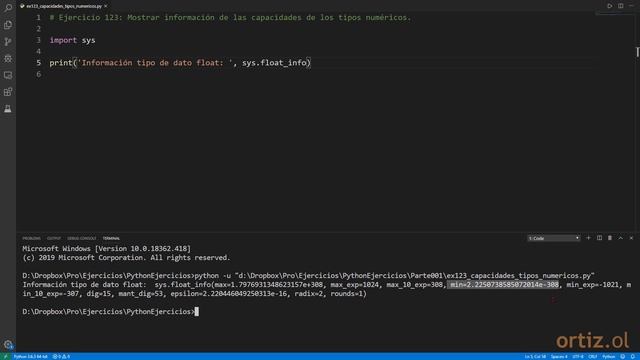Split the editor to the right
This screenshot has width=640, height=360.
[620, 6]
